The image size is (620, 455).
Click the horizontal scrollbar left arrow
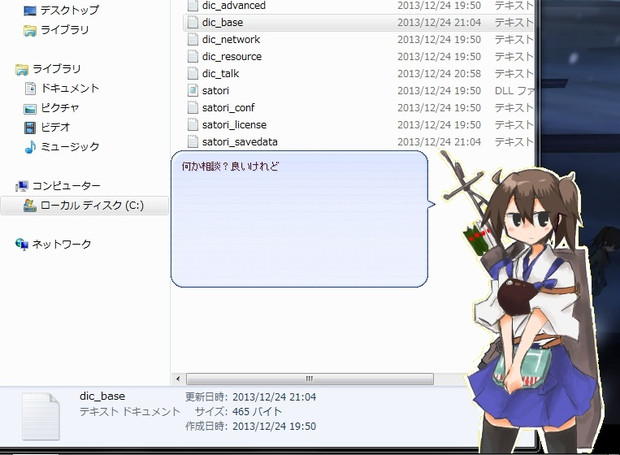[178, 379]
